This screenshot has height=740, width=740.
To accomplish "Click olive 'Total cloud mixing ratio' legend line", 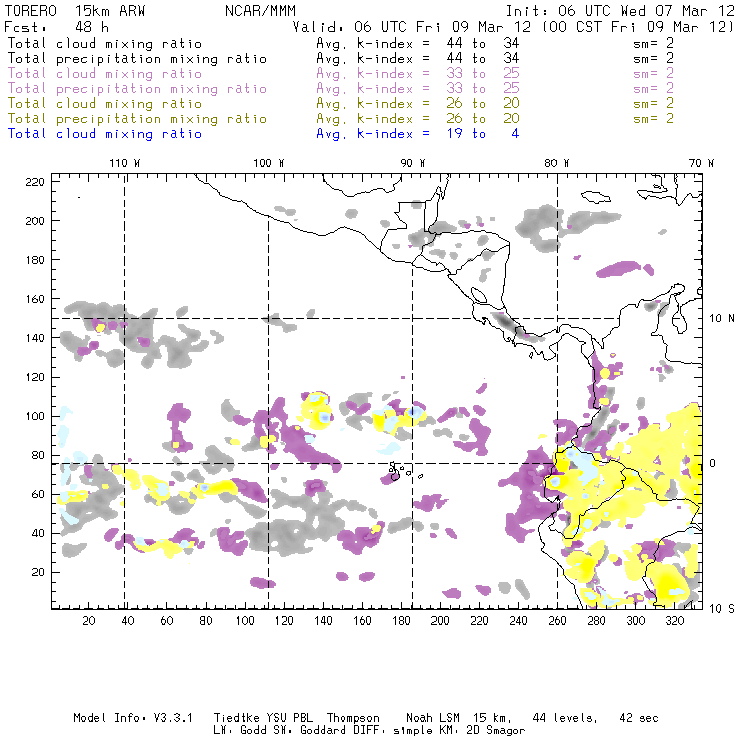I will pos(105,104).
